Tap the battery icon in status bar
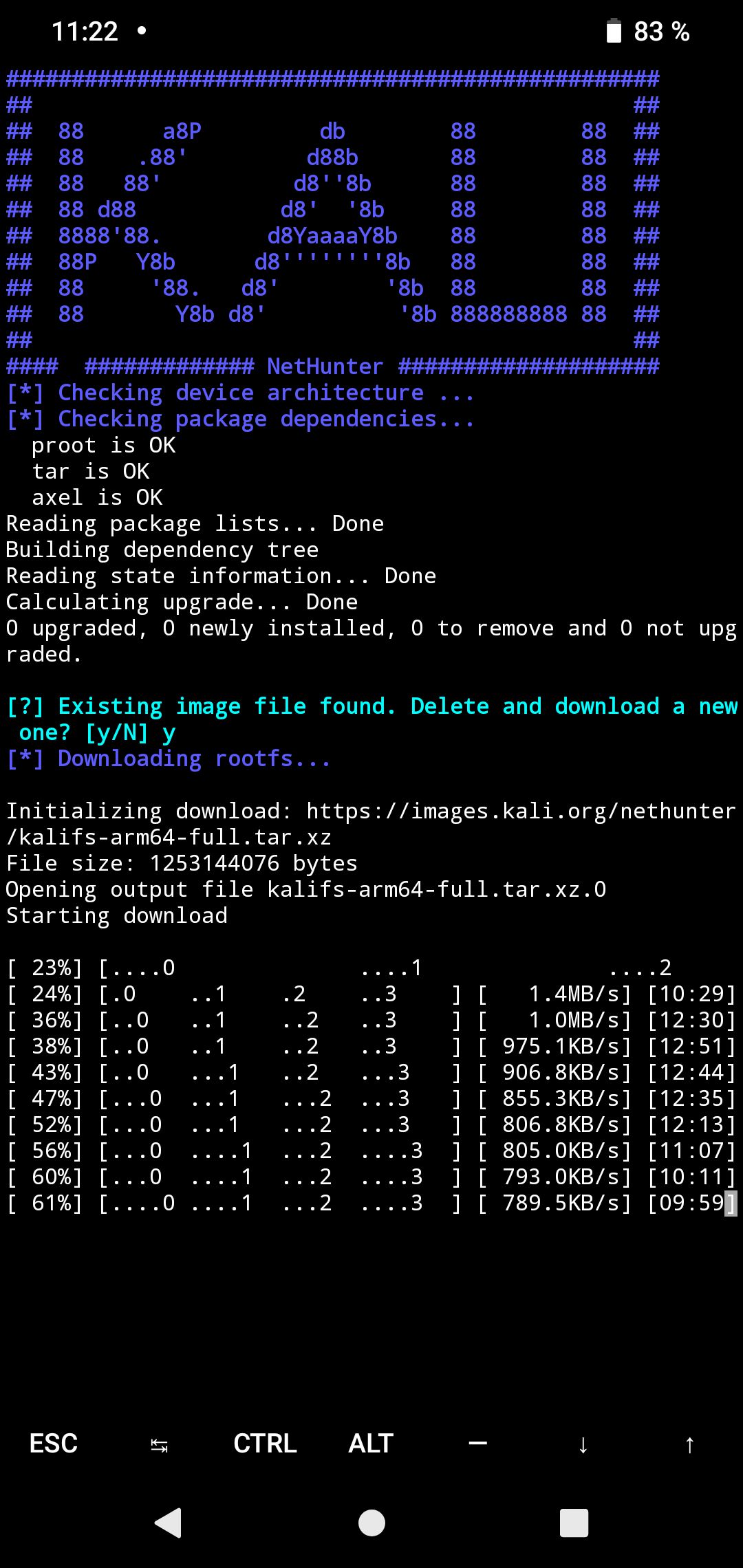 click(x=613, y=32)
